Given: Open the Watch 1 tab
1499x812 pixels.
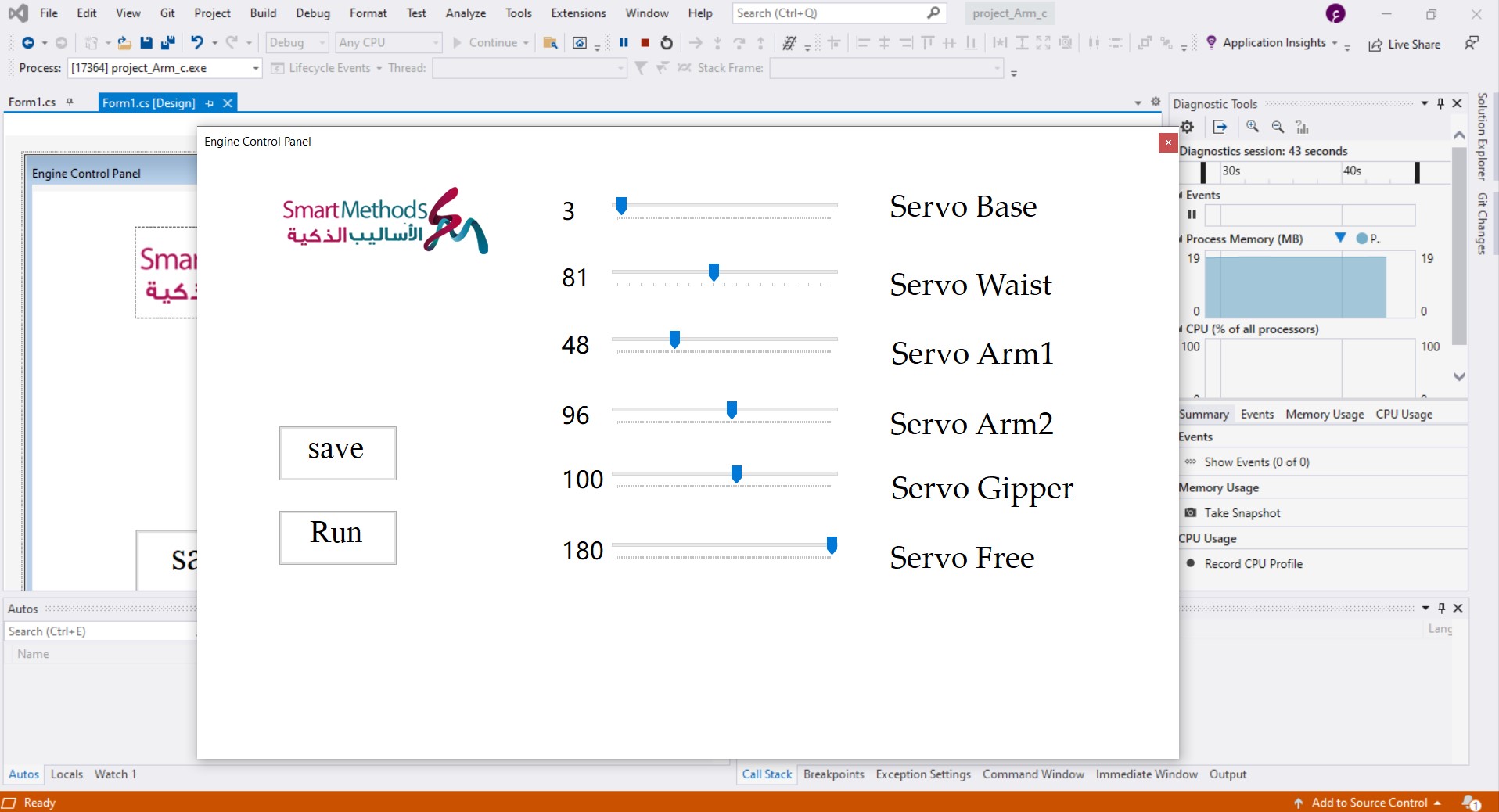Looking at the screenshot, I should [115, 774].
